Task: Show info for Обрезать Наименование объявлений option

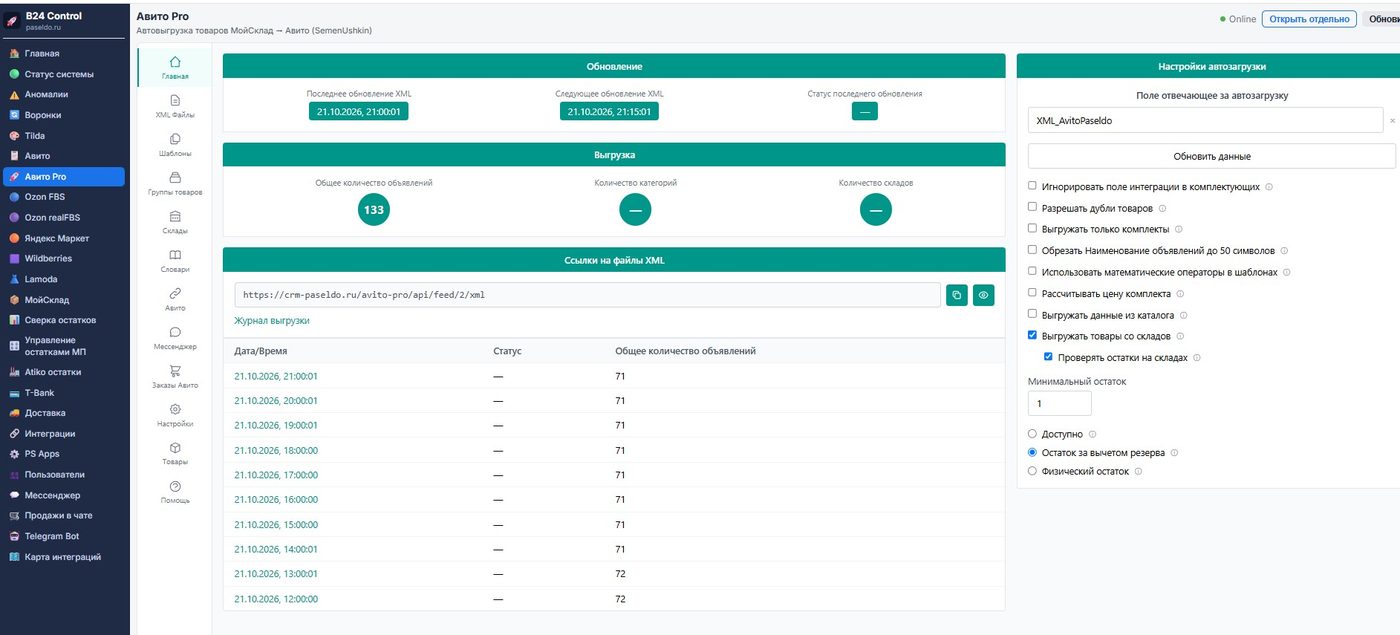Action: tap(1284, 251)
